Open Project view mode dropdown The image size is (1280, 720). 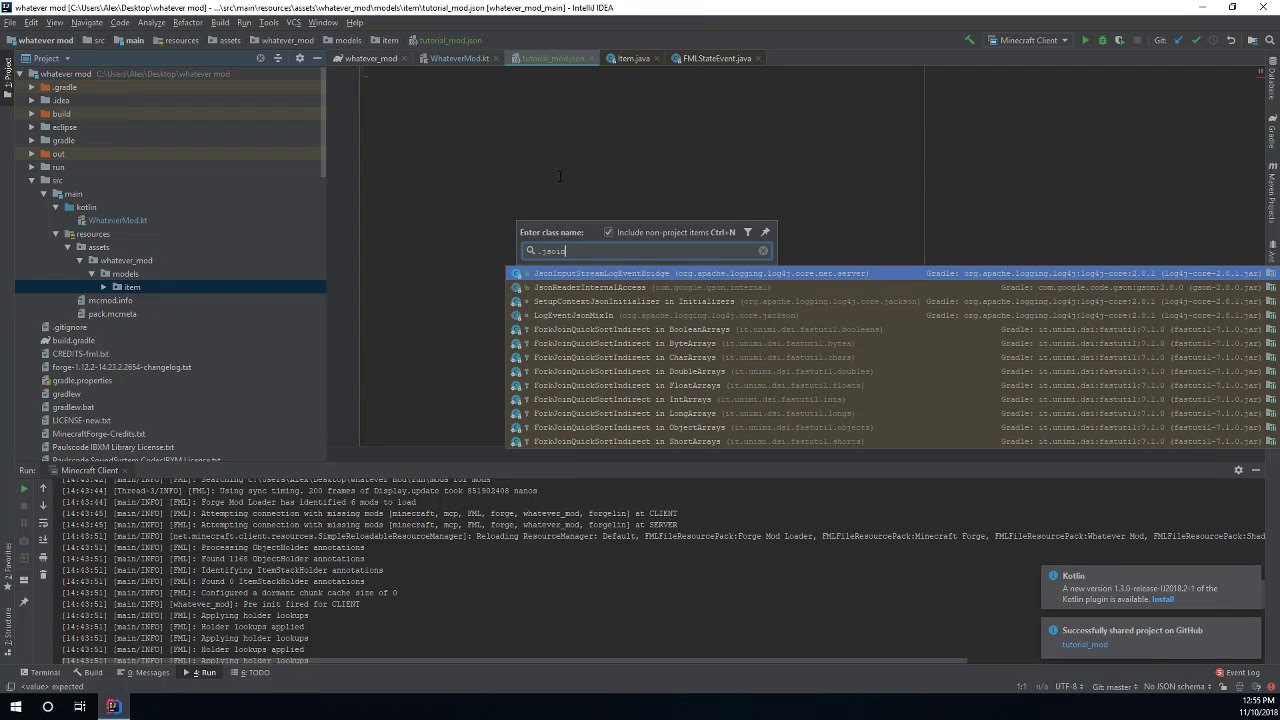[x=46, y=58]
